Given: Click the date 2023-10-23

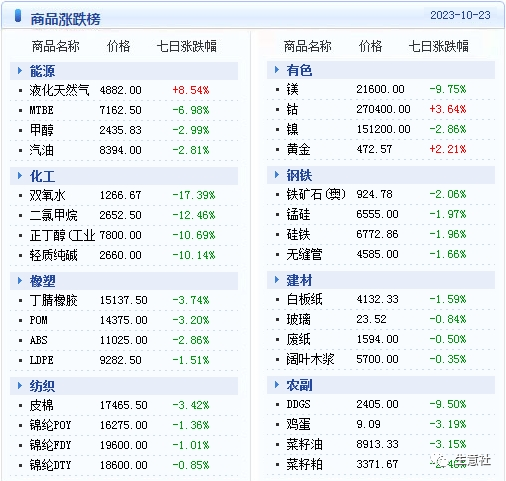Looking at the screenshot, I should 460,15.
